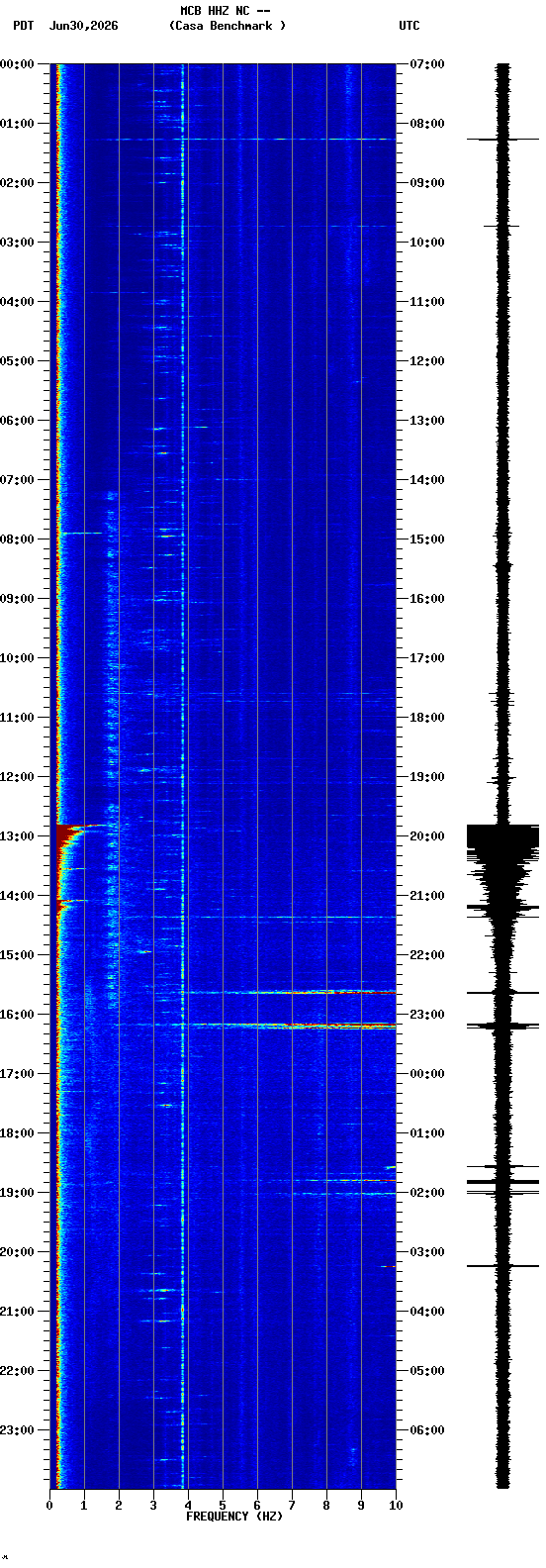Click the 'FREQUENCY (HZ)' axis label
This screenshot has width=546, height=1568.
(234, 1517)
